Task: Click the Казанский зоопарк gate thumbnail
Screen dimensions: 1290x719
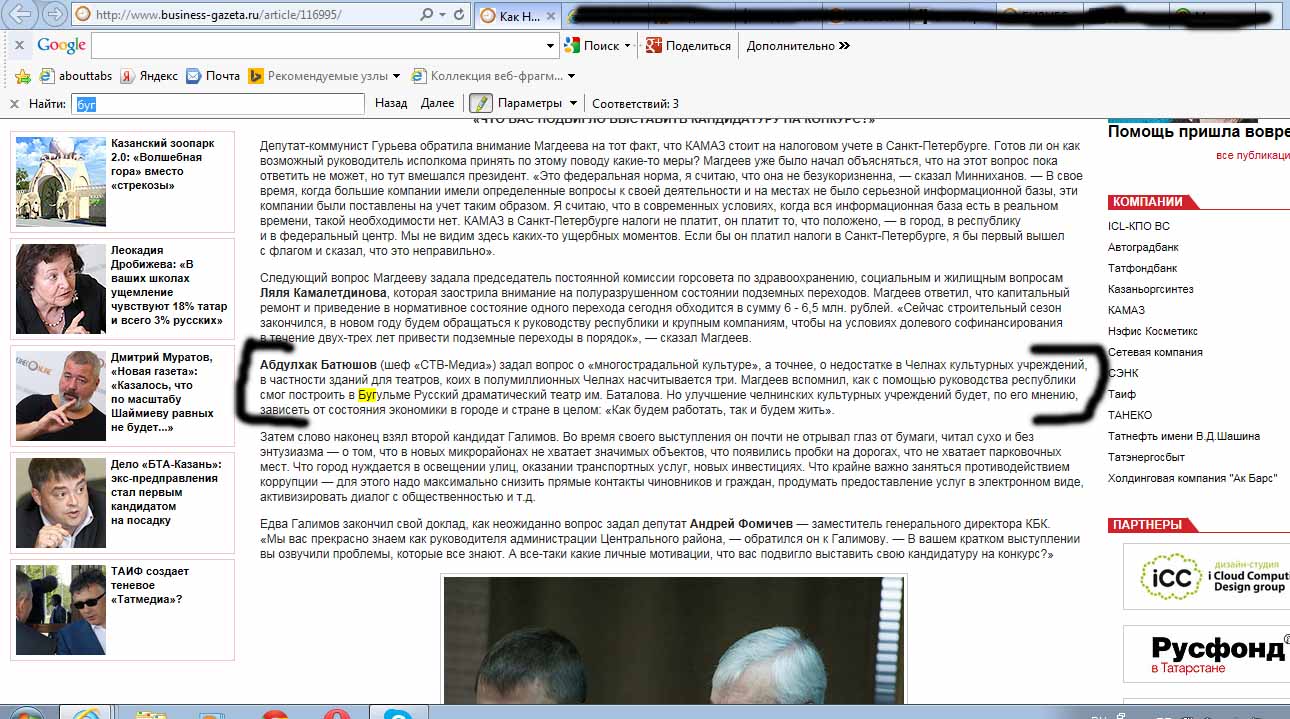Action: coord(60,182)
